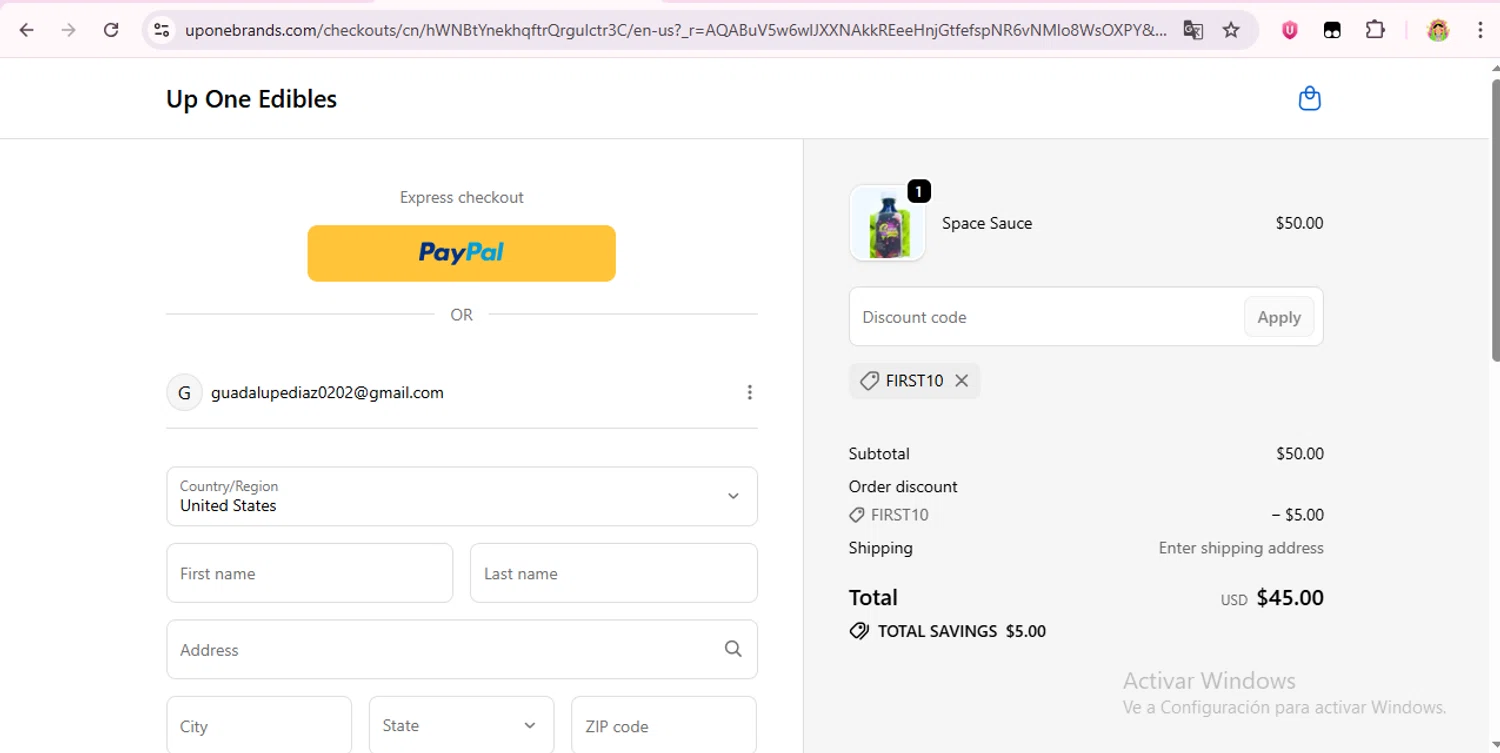Image resolution: width=1500 pixels, height=753 pixels.
Task: Click the Shipping label
Action: [x=881, y=548]
